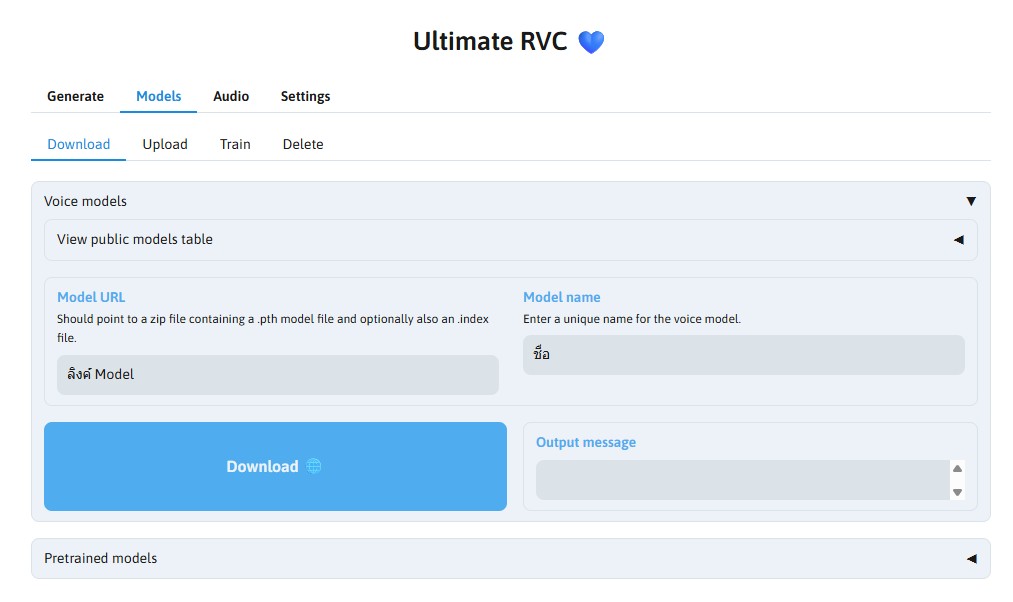The height and width of the screenshot is (602, 1013).
Task: Select the Download sub-tab
Action: pyautogui.click(x=79, y=144)
